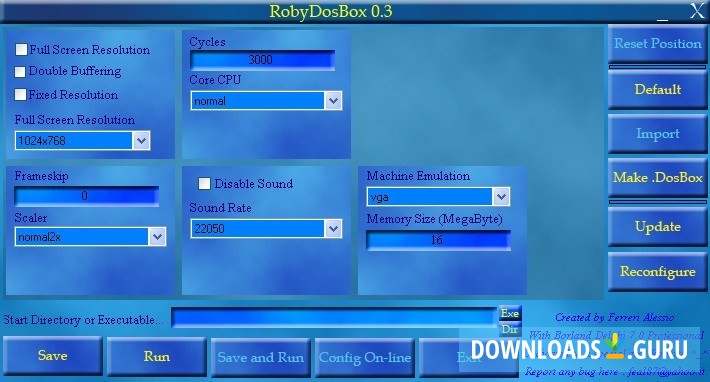
Task: Tick the Disable Sound checkbox
Action: [204, 183]
